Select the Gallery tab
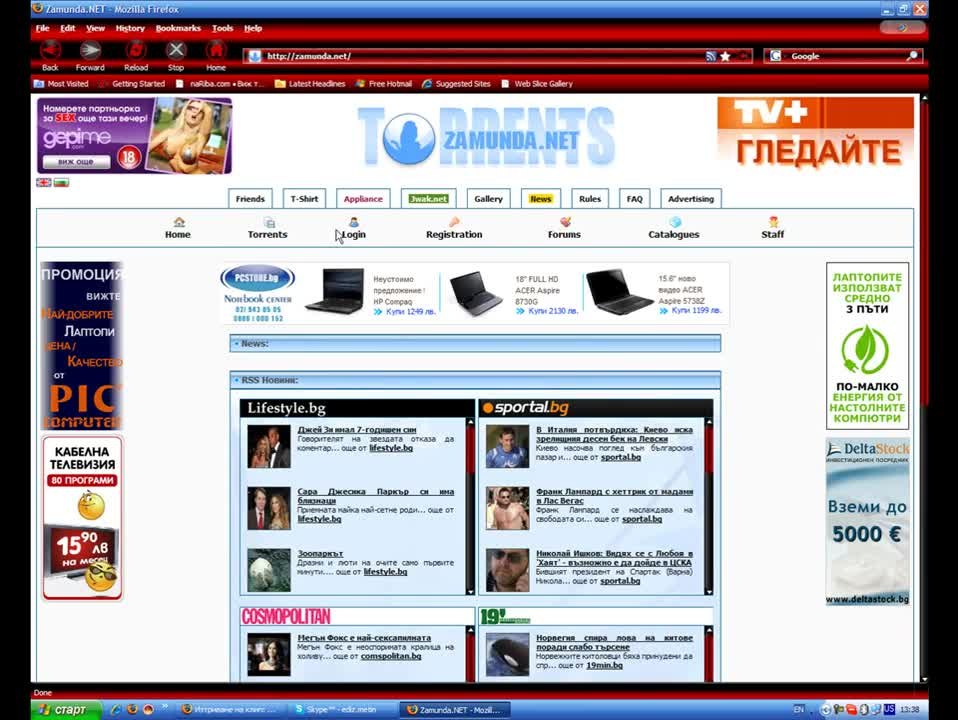This screenshot has height=720, width=958. click(488, 199)
